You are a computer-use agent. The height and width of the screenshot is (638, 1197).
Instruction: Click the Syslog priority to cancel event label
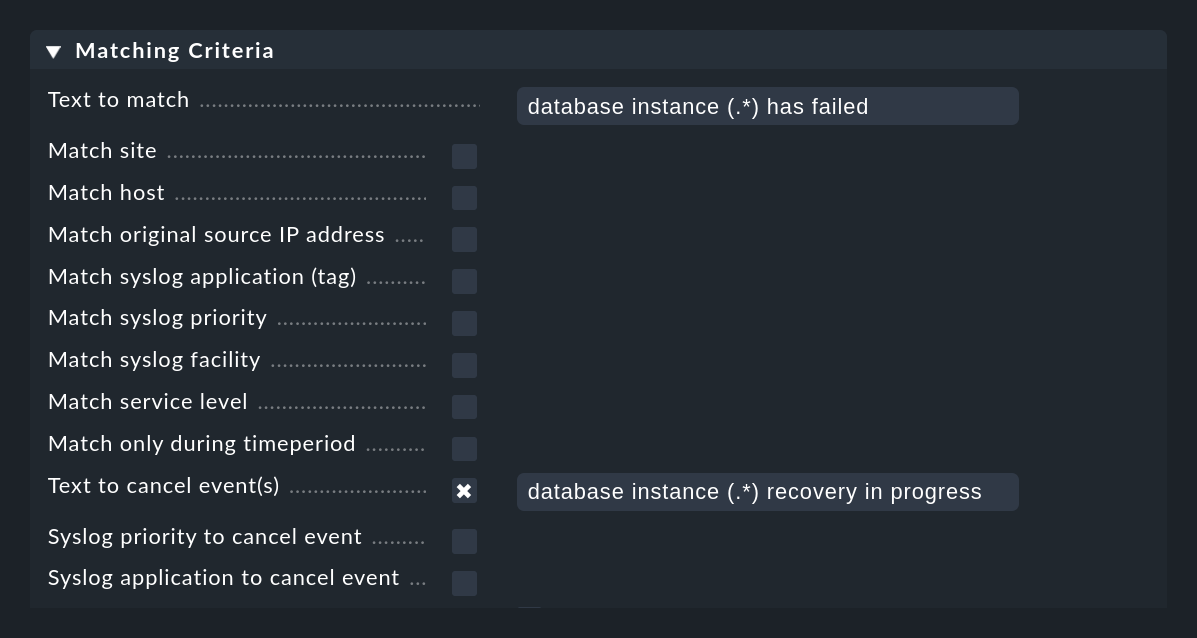click(205, 537)
